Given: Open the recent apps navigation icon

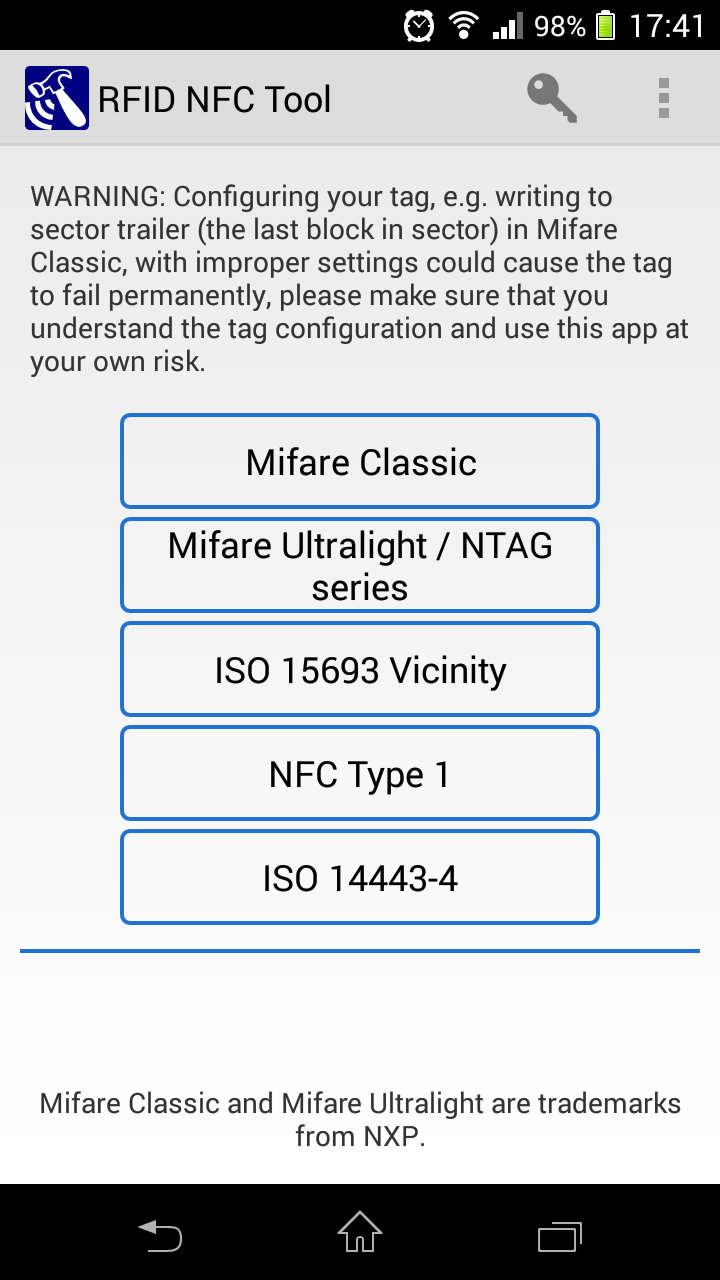Looking at the screenshot, I should click(x=560, y=1236).
